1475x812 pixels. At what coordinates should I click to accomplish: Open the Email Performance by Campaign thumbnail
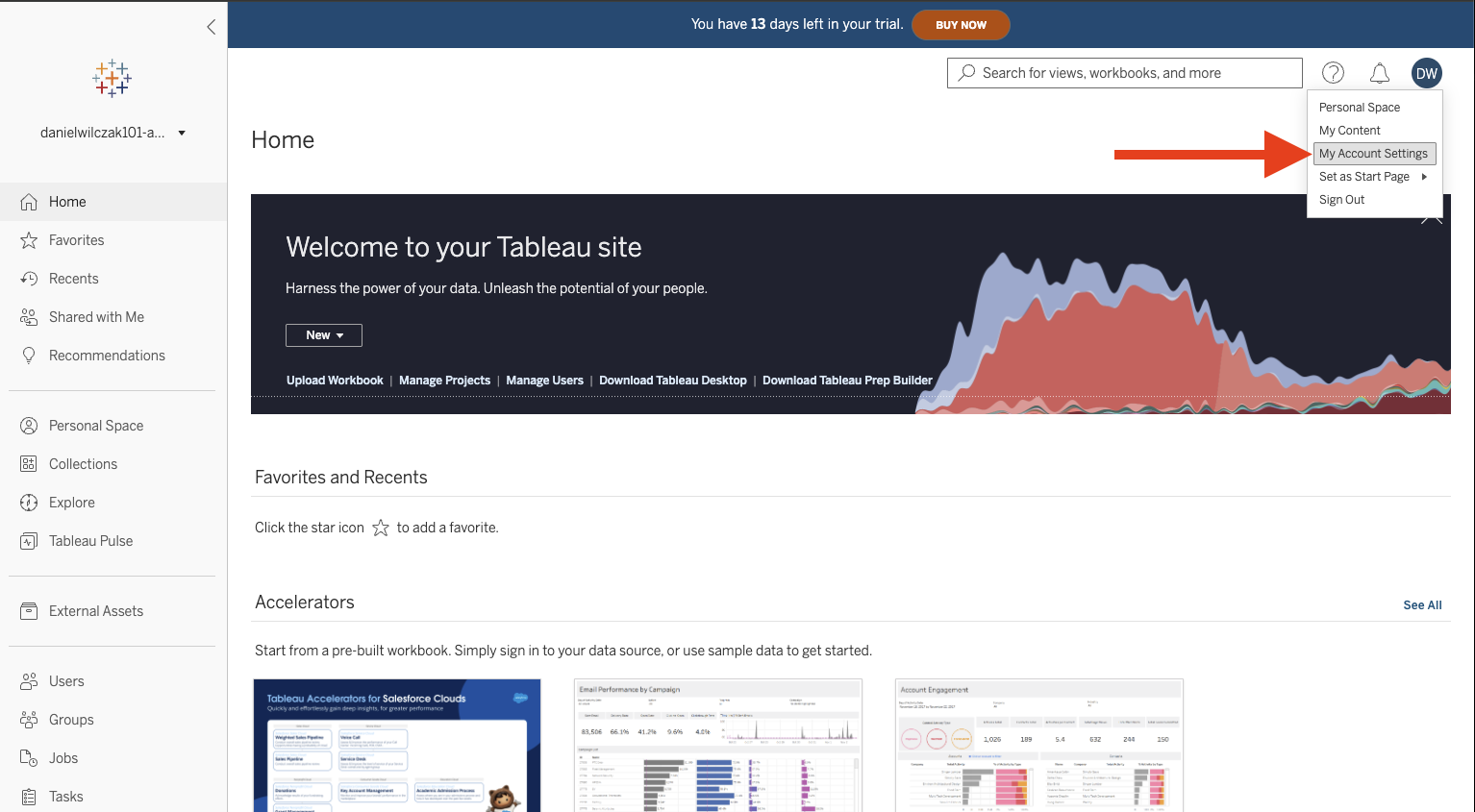(718, 746)
